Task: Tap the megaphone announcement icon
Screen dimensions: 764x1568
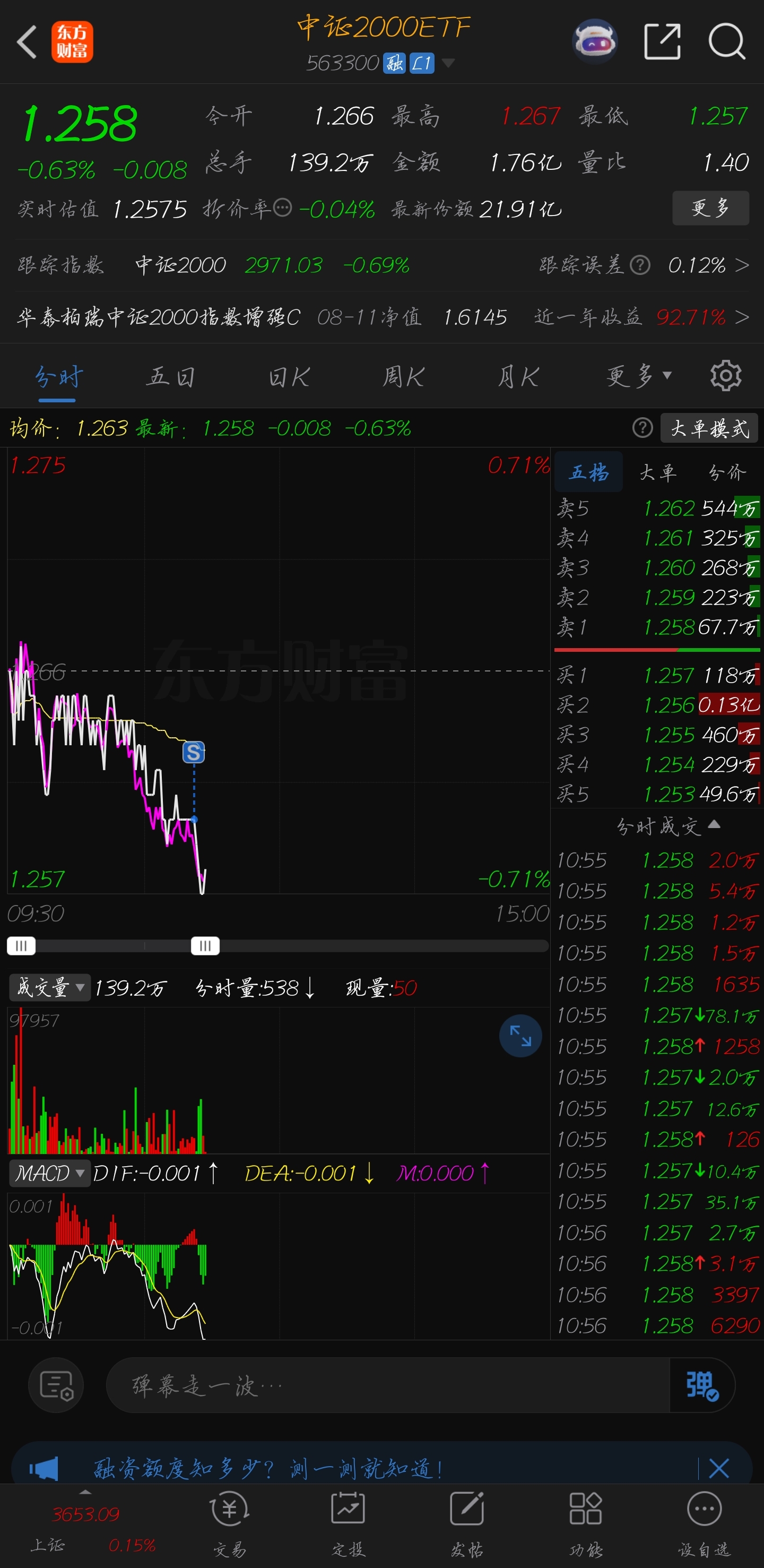Action: (44, 1468)
